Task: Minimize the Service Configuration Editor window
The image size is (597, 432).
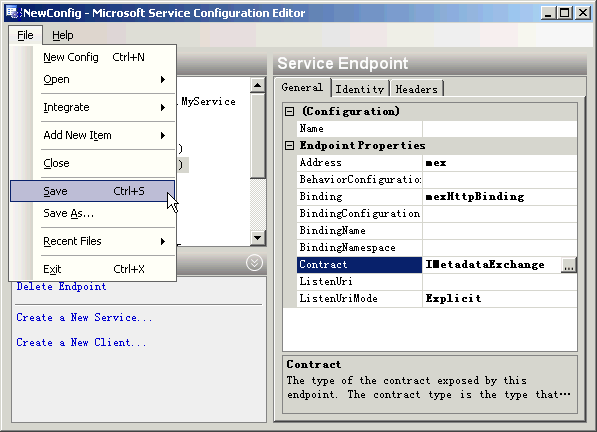Action: click(x=548, y=13)
